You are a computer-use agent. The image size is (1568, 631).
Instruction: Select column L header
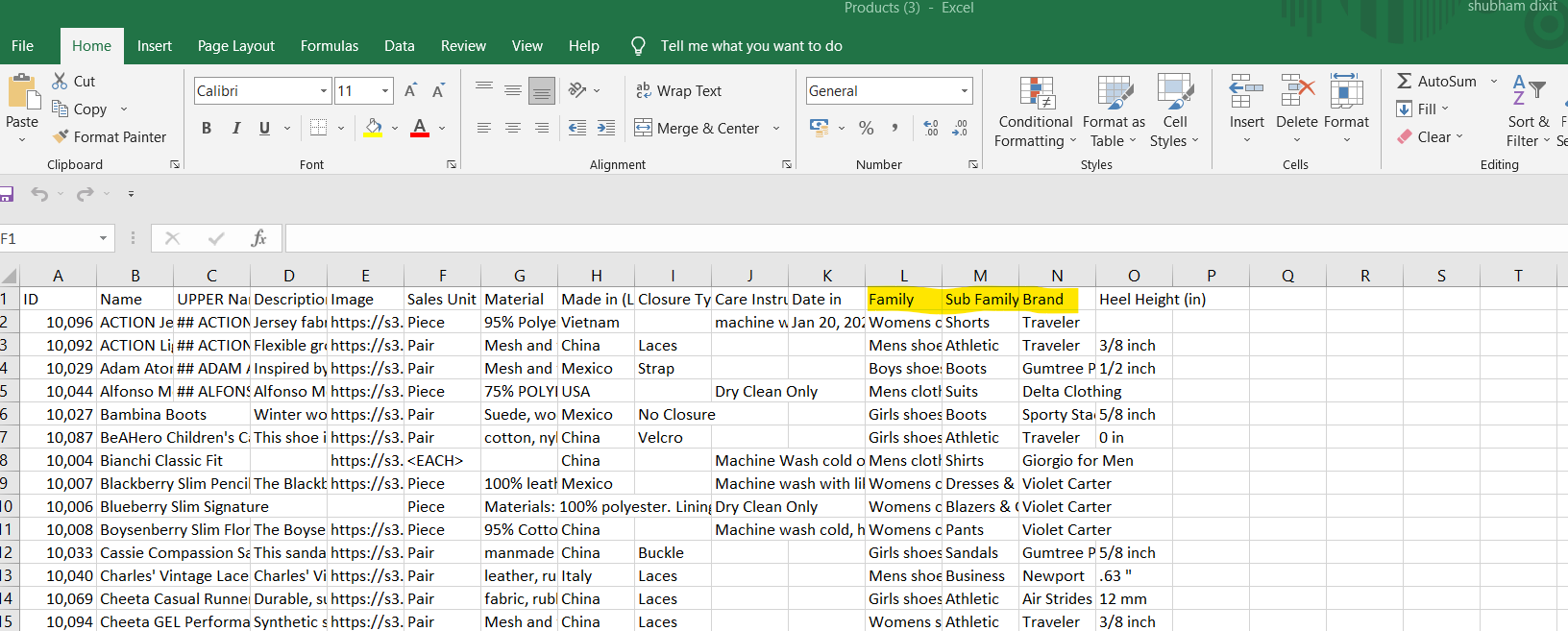(904, 276)
